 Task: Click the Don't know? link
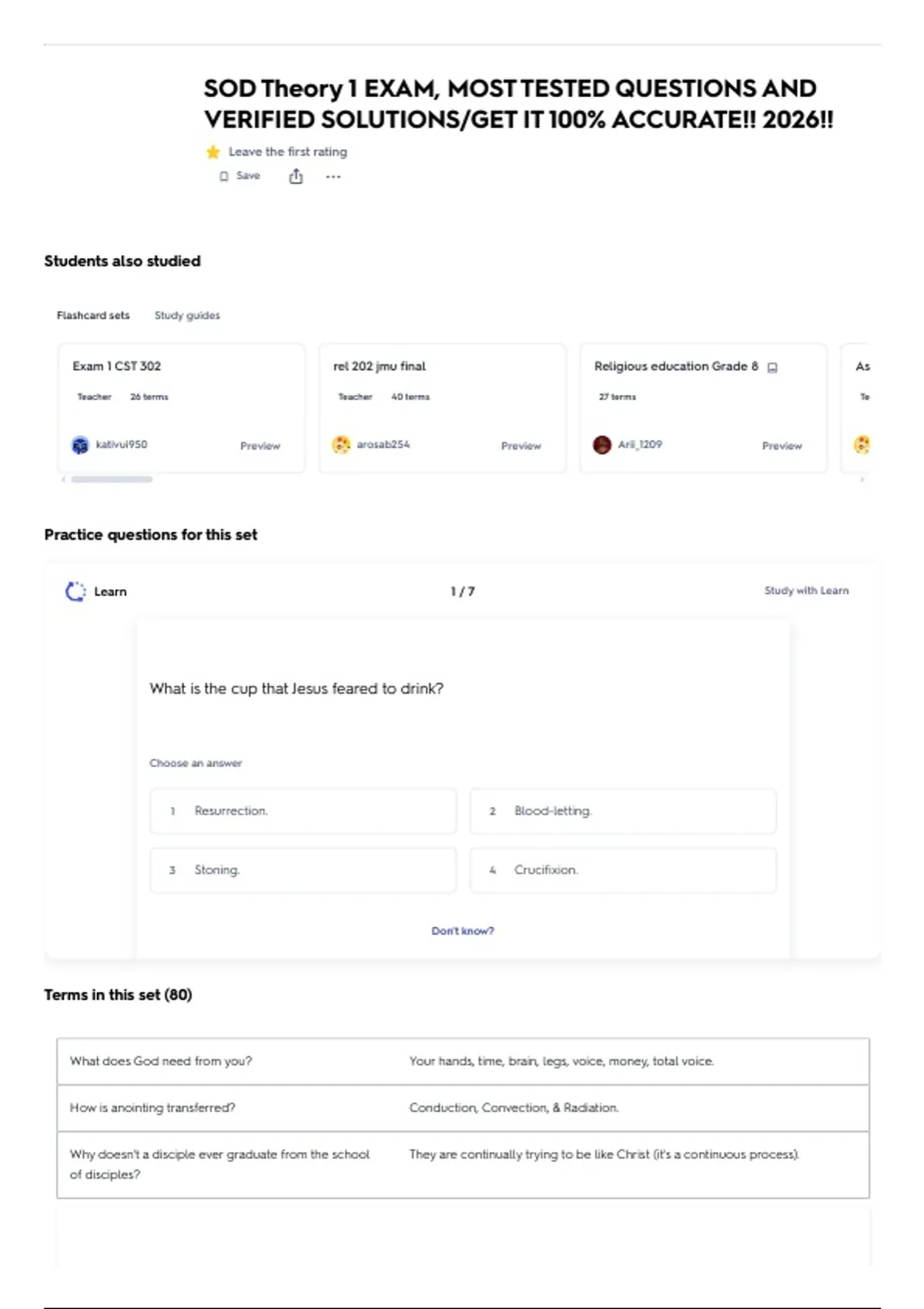[463, 931]
